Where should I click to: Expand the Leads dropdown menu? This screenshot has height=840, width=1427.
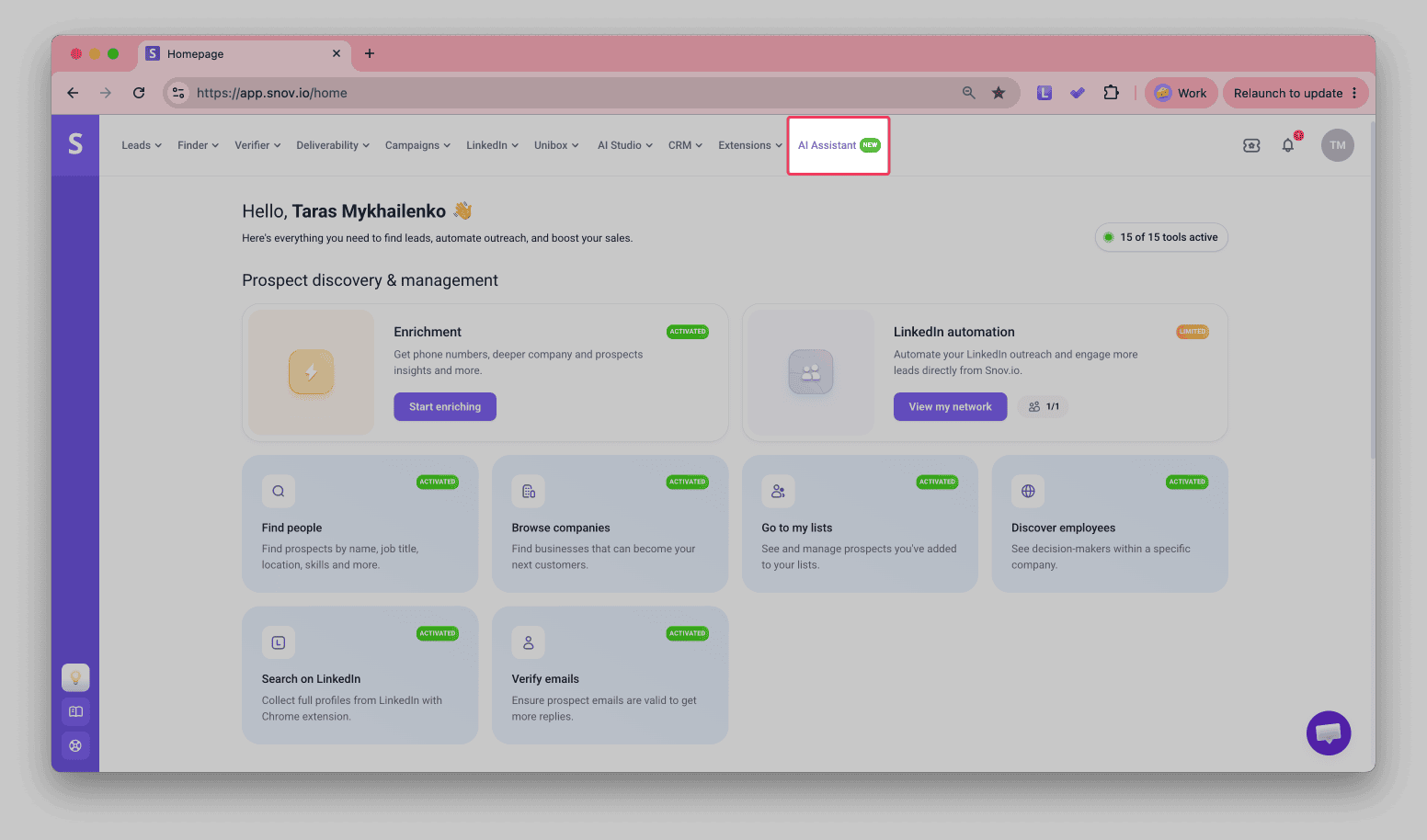(x=142, y=145)
